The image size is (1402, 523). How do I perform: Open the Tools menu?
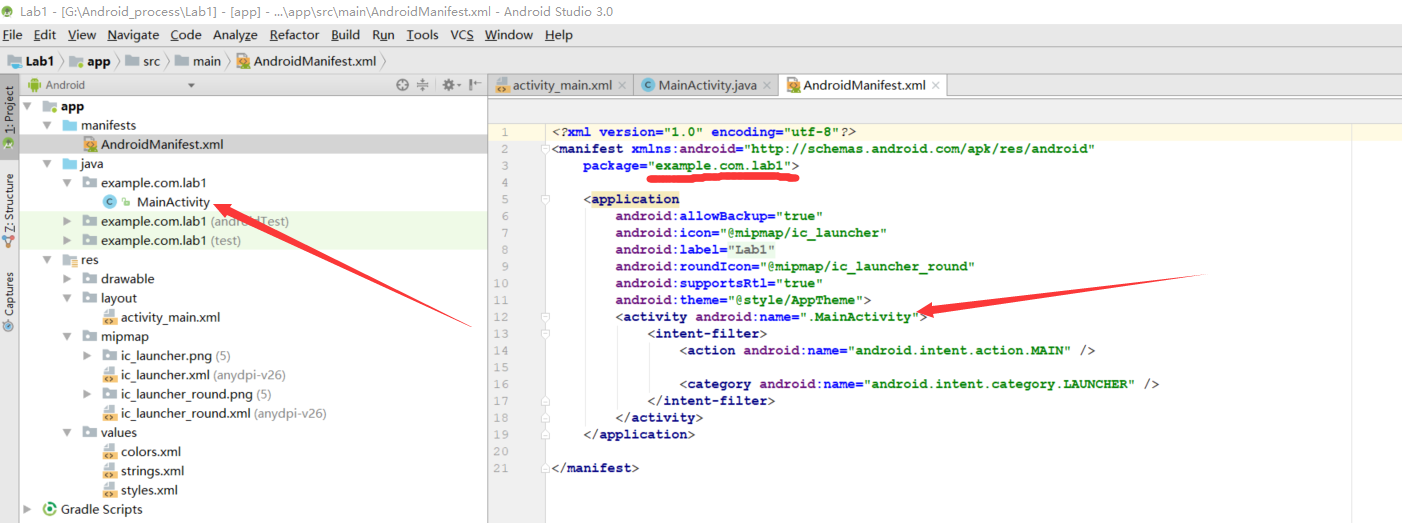click(423, 35)
